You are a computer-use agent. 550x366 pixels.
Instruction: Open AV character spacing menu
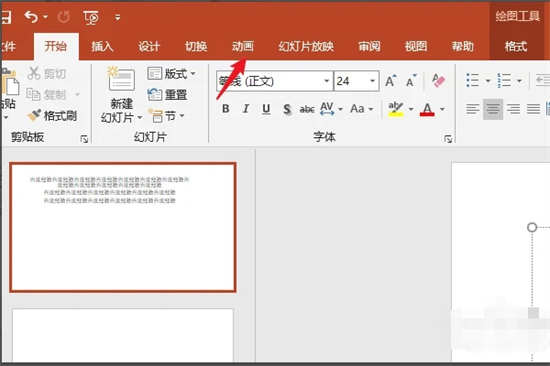click(331, 109)
